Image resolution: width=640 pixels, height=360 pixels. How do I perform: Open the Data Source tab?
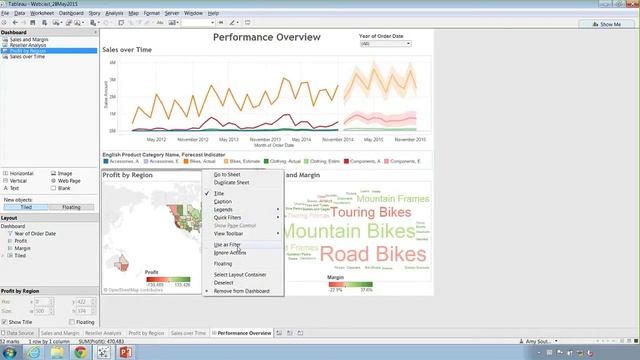[18, 333]
